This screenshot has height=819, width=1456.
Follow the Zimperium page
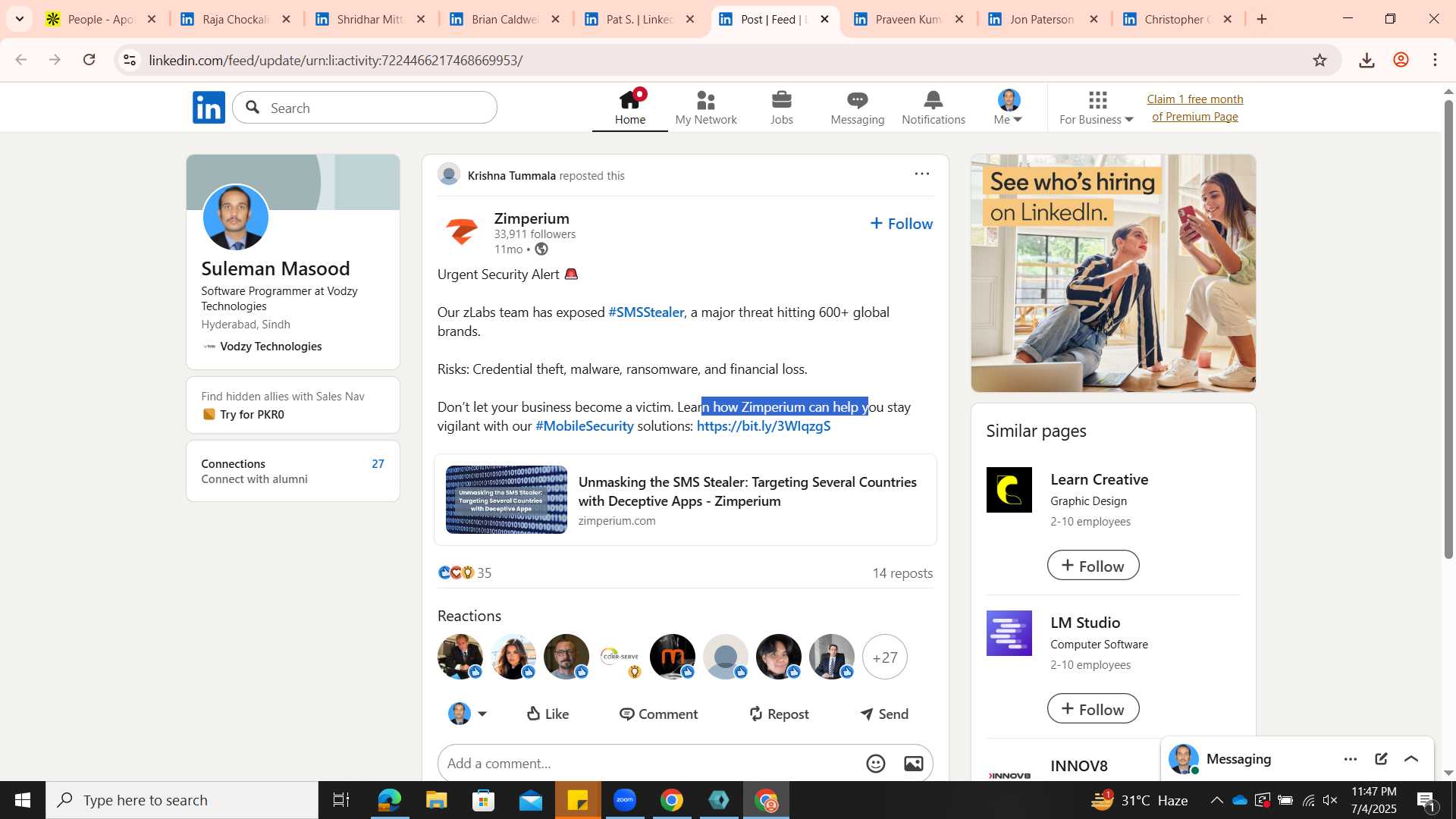901,224
